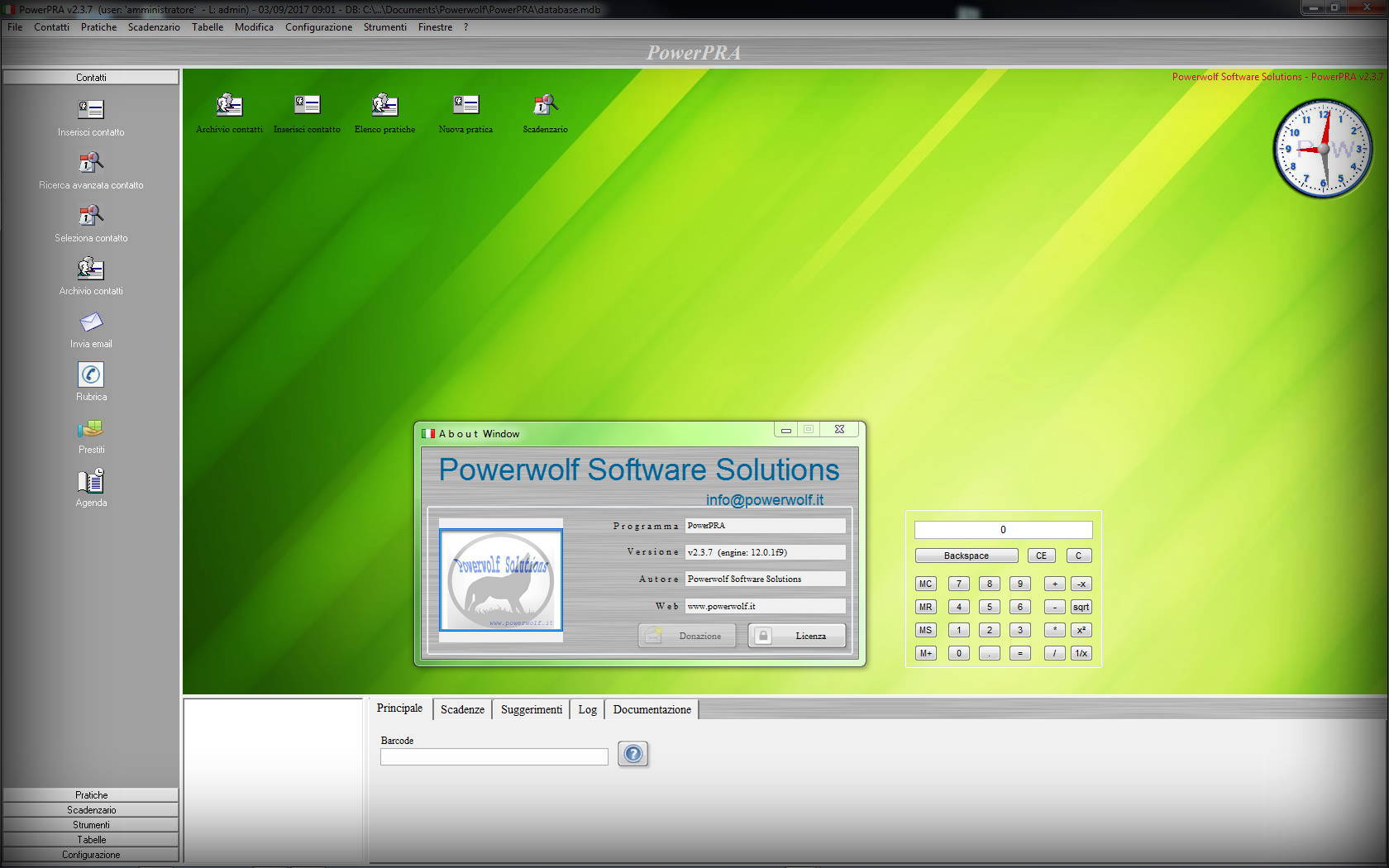
Task: Expand the Tabelle sidebar section
Action: [91, 840]
